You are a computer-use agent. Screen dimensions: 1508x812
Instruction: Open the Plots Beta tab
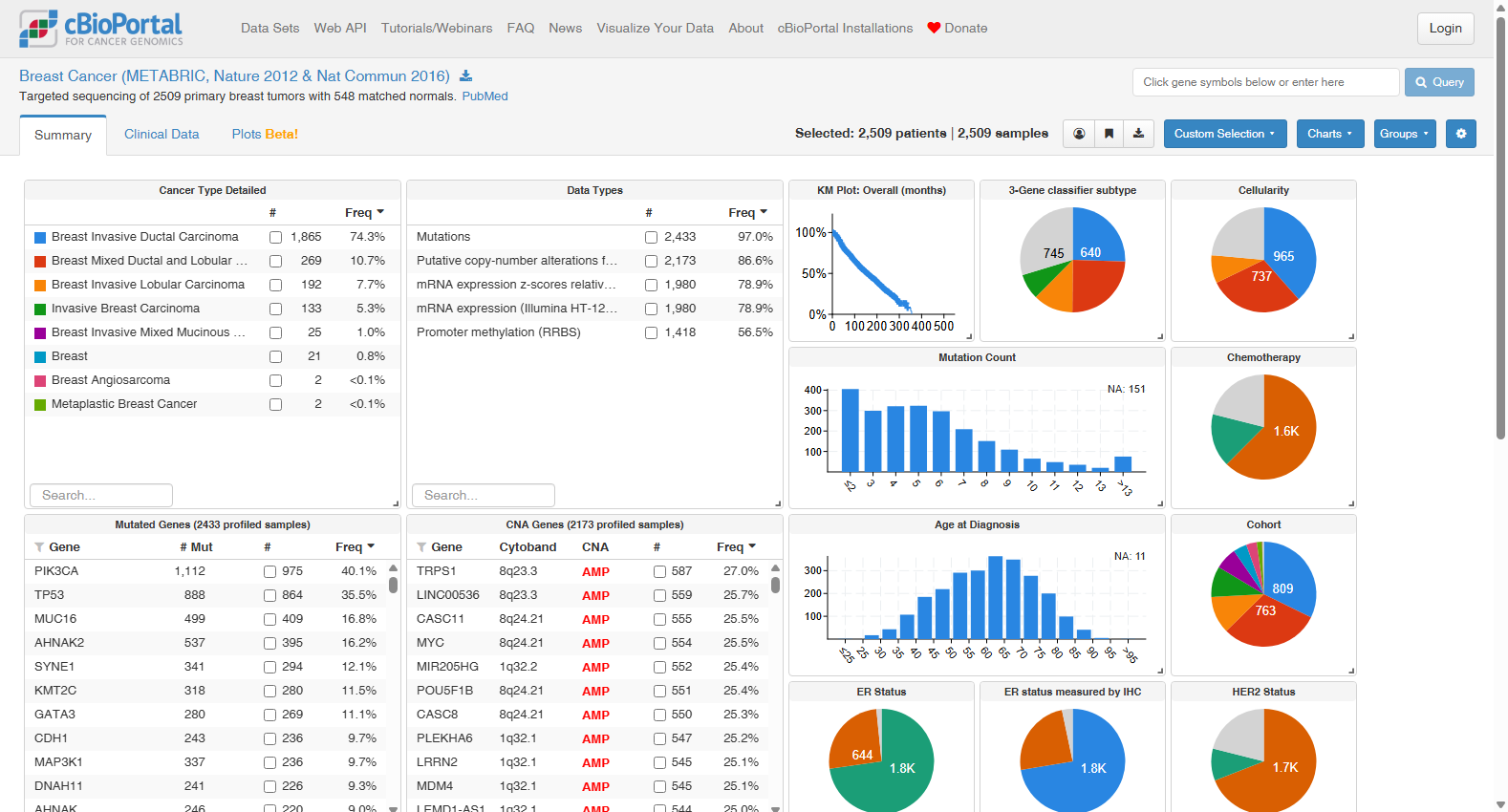click(265, 134)
